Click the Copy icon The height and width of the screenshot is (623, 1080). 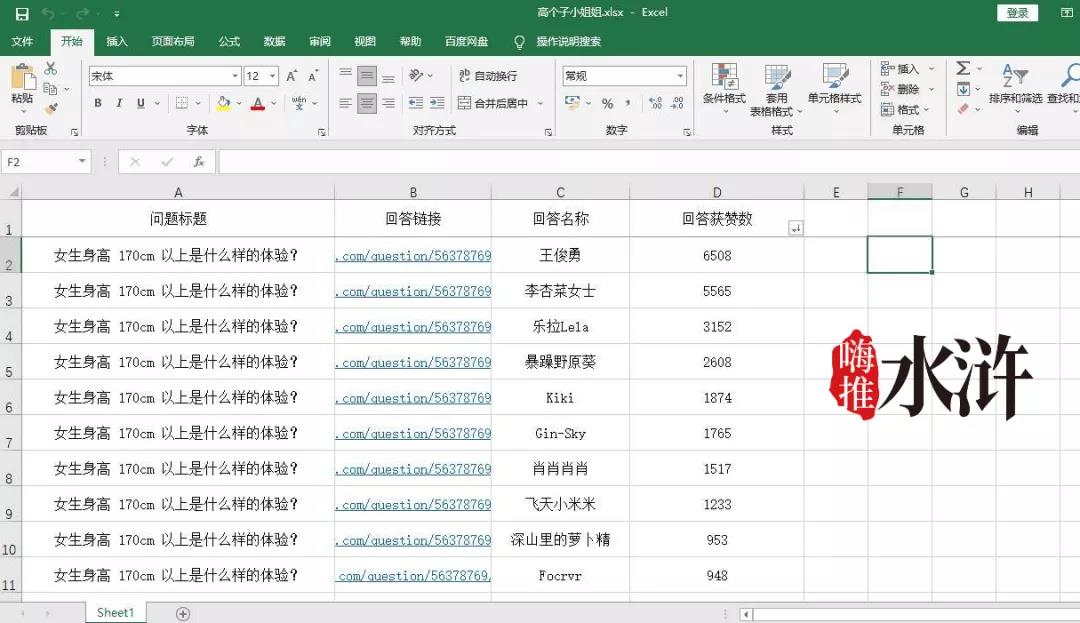[x=50, y=88]
